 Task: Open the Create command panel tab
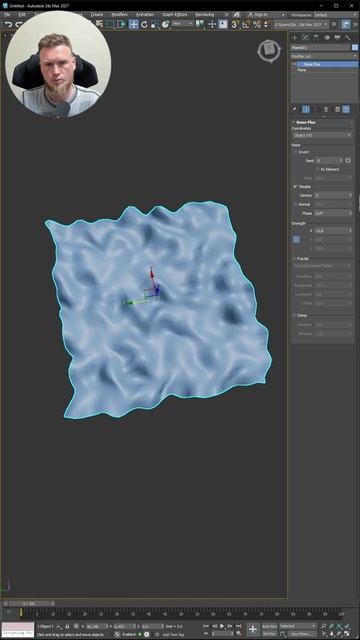294,38
